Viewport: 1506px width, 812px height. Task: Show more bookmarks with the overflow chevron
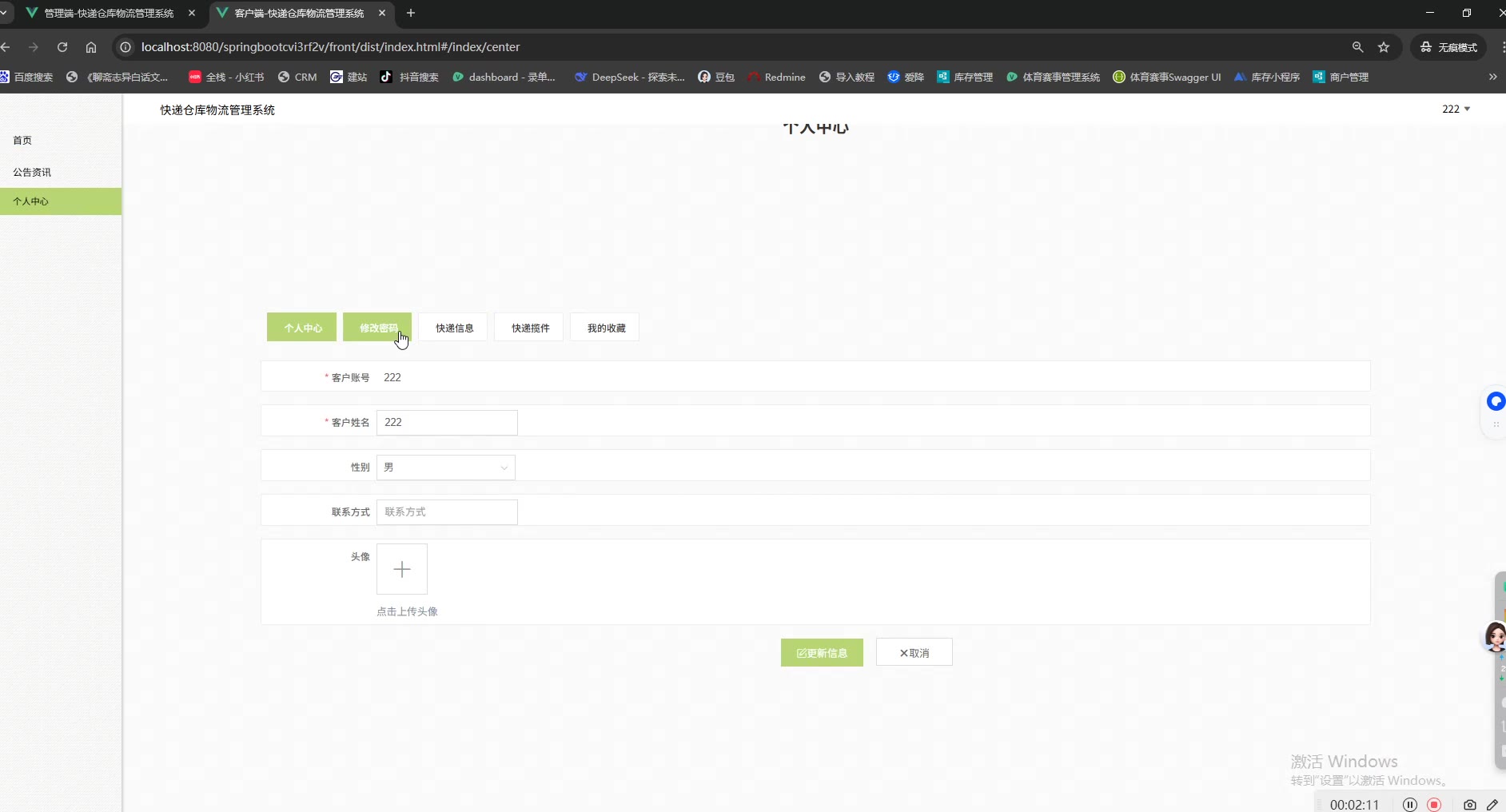point(1492,78)
